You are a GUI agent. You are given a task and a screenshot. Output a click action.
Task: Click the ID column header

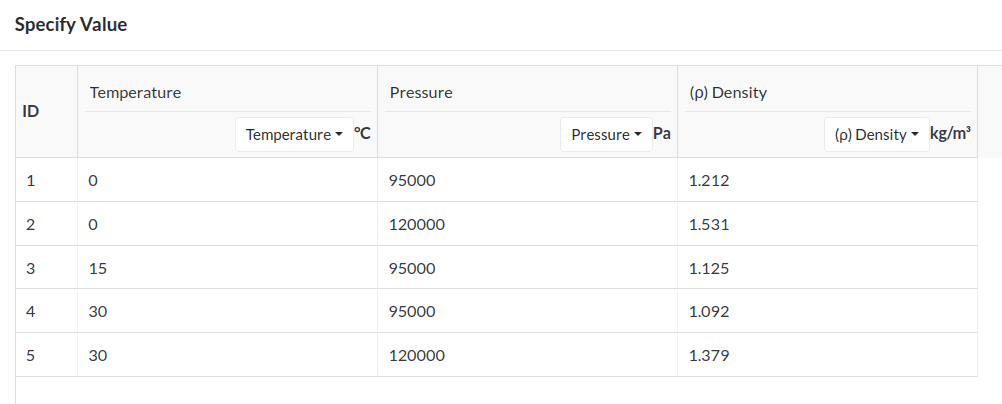coord(31,112)
